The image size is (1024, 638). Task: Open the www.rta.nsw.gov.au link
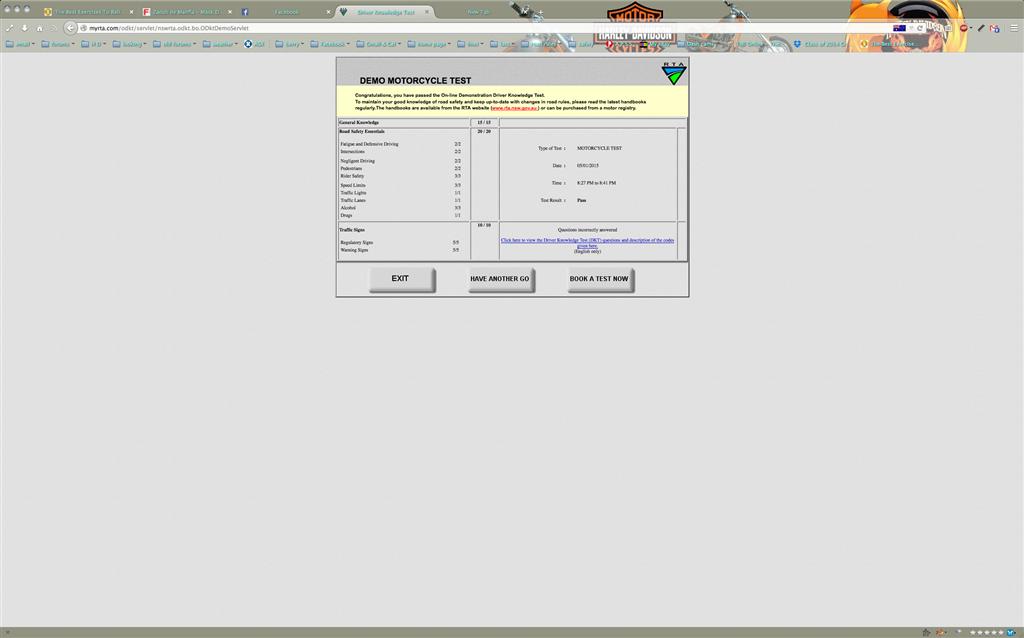pos(515,108)
